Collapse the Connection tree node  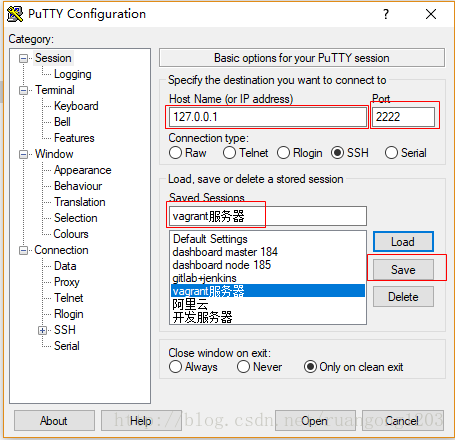click(x=23, y=251)
